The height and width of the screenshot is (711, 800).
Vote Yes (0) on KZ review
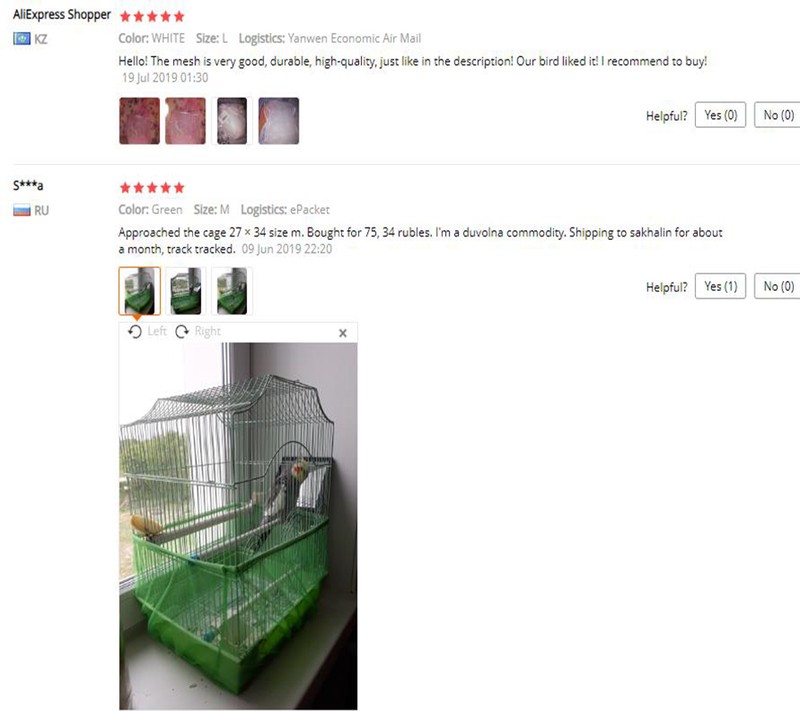720,115
